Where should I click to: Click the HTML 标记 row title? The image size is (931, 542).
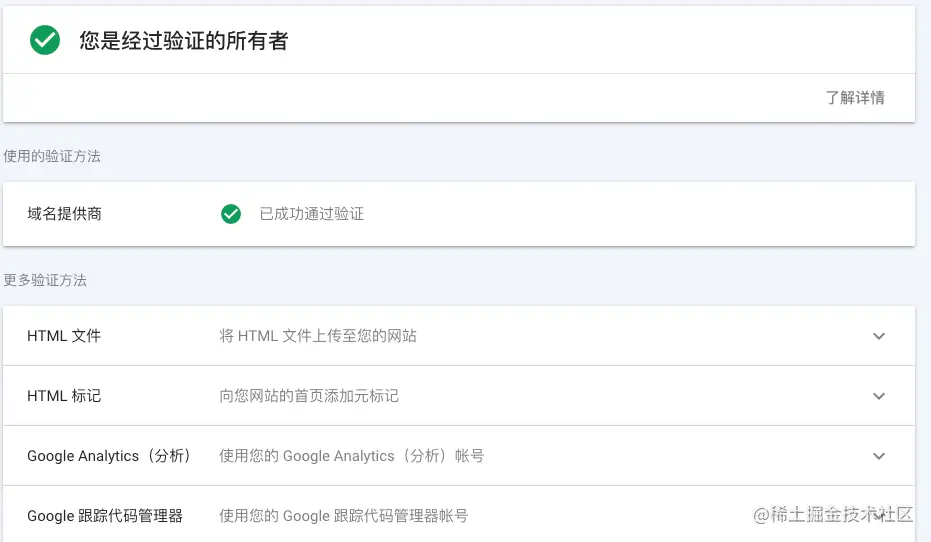pyautogui.click(x=64, y=396)
